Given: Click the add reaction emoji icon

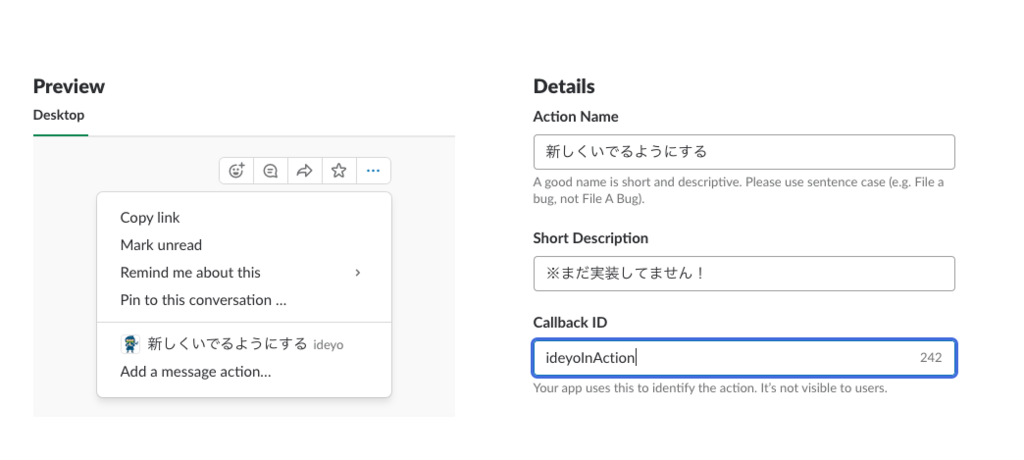Looking at the screenshot, I should click(x=236, y=171).
